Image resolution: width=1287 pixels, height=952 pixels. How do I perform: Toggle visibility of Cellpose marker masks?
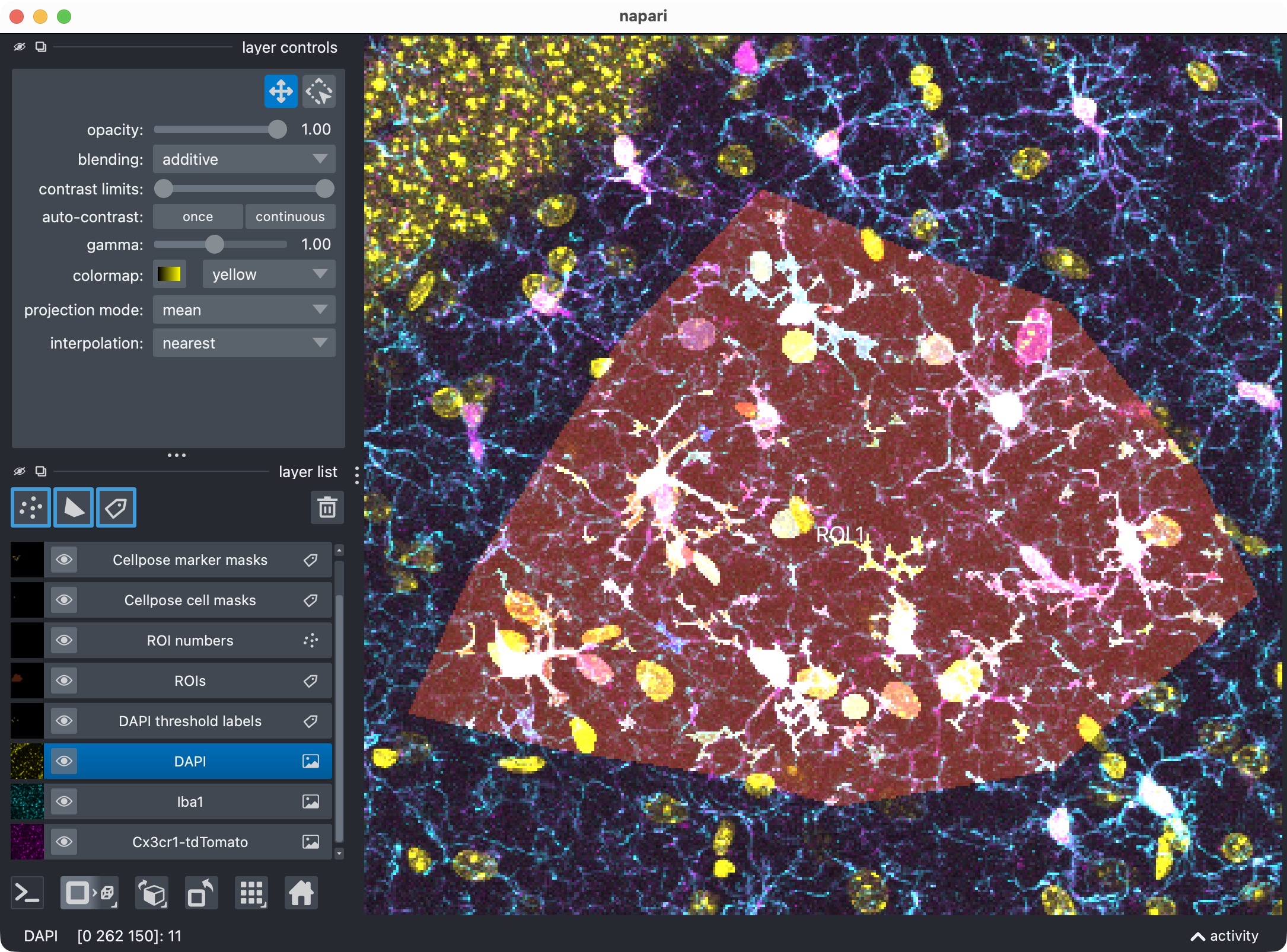click(x=64, y=560)
